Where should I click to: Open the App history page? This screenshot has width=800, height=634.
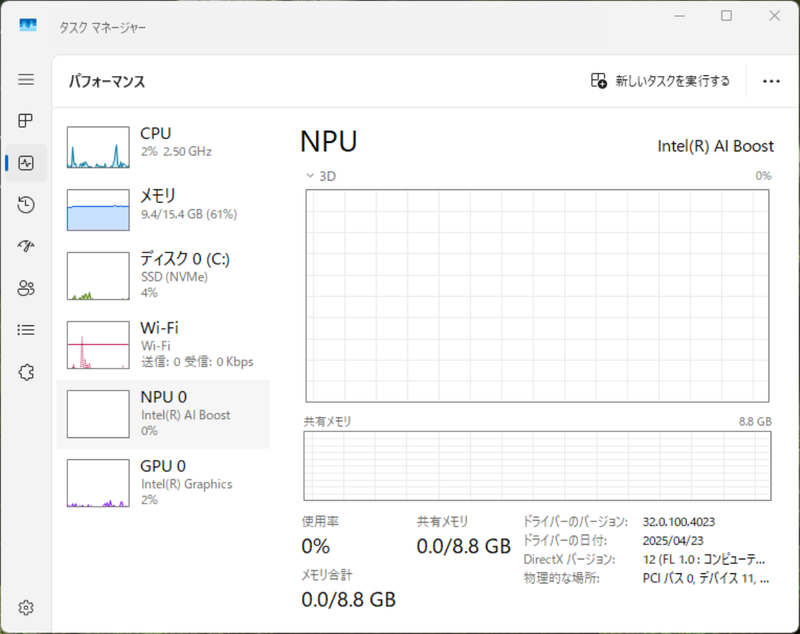click(26, 205)
